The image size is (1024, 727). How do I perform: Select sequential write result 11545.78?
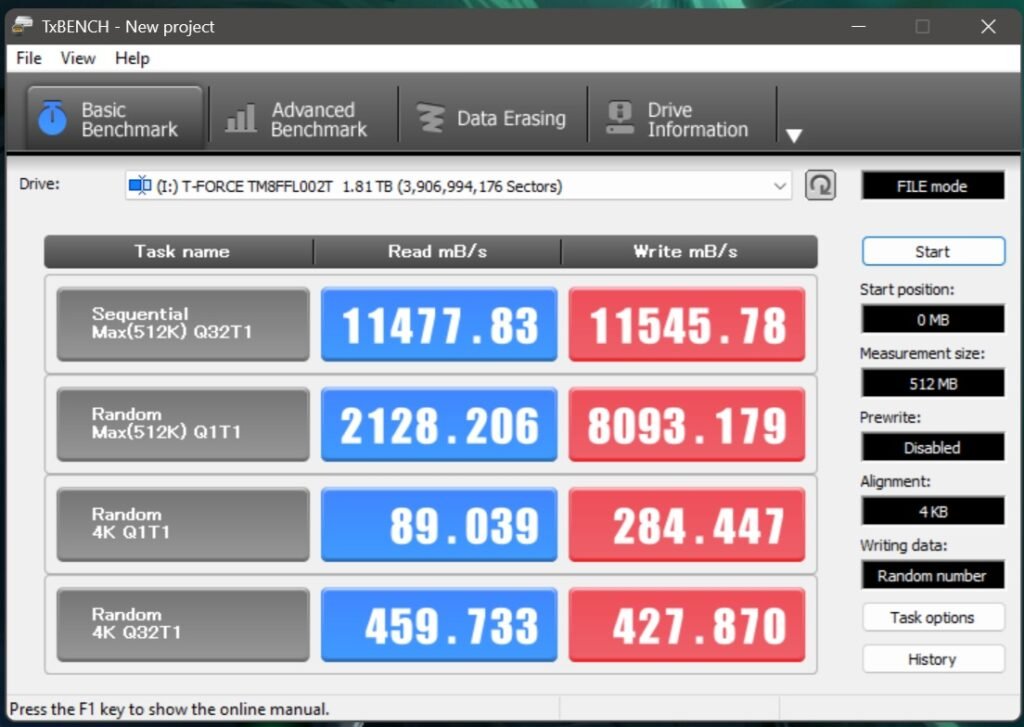coord(686,324)
